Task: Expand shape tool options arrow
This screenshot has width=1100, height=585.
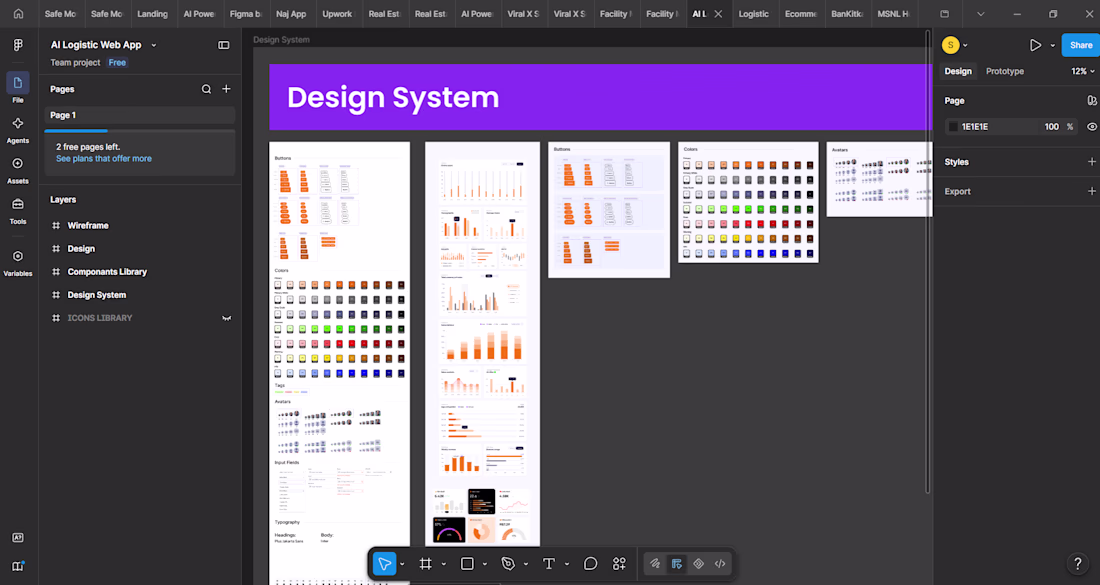Action: click(485, 564)
